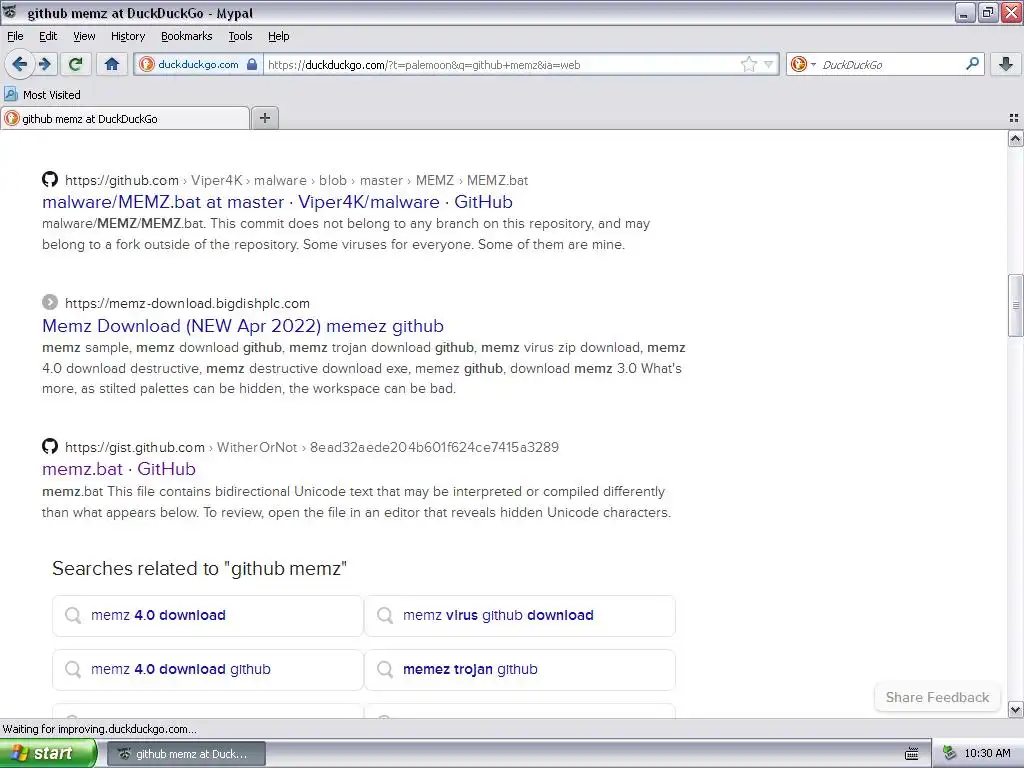The height and width of the screenshot is (768, 1024).
Task: Click in the DuckDuckGo search box
Action: [x=891, y=65]
